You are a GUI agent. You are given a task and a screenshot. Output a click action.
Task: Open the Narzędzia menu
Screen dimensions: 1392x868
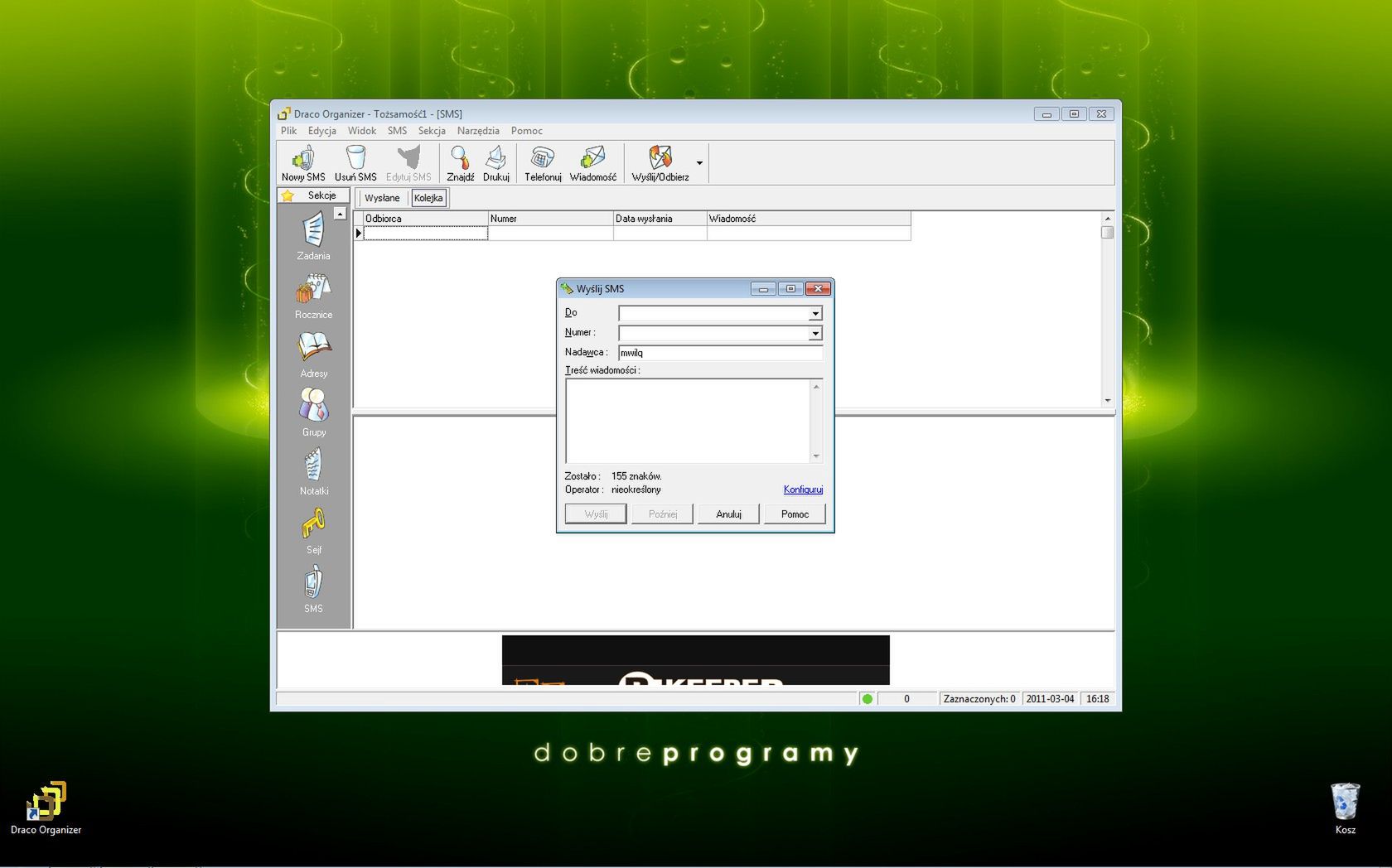[478, 131]
